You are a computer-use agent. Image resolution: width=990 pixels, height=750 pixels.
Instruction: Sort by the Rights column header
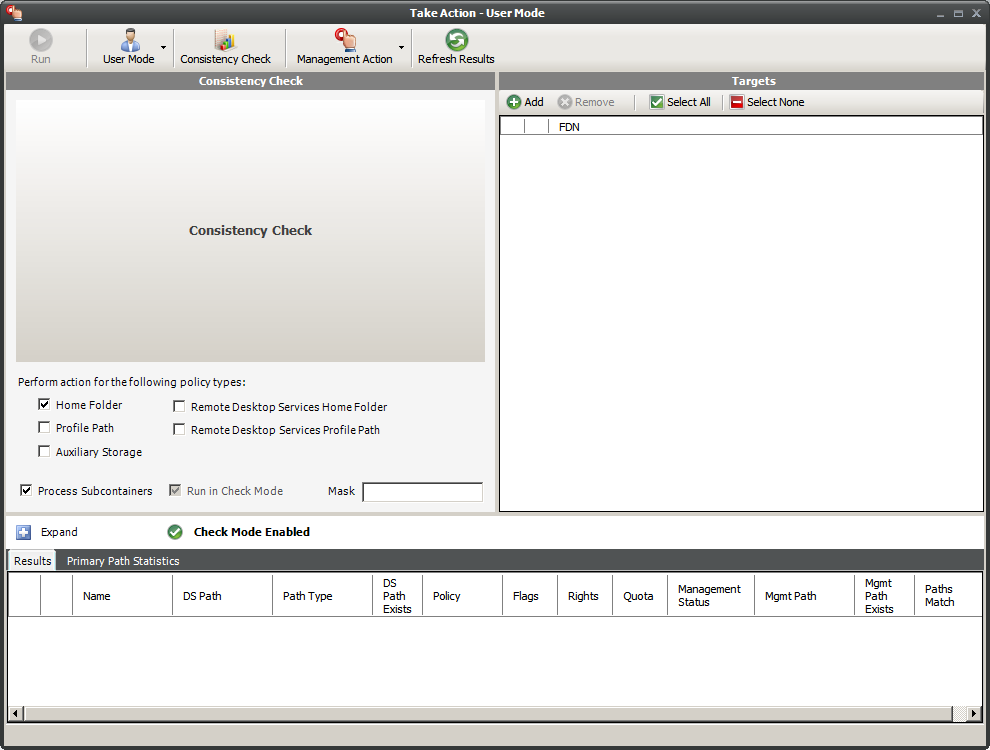585,596
